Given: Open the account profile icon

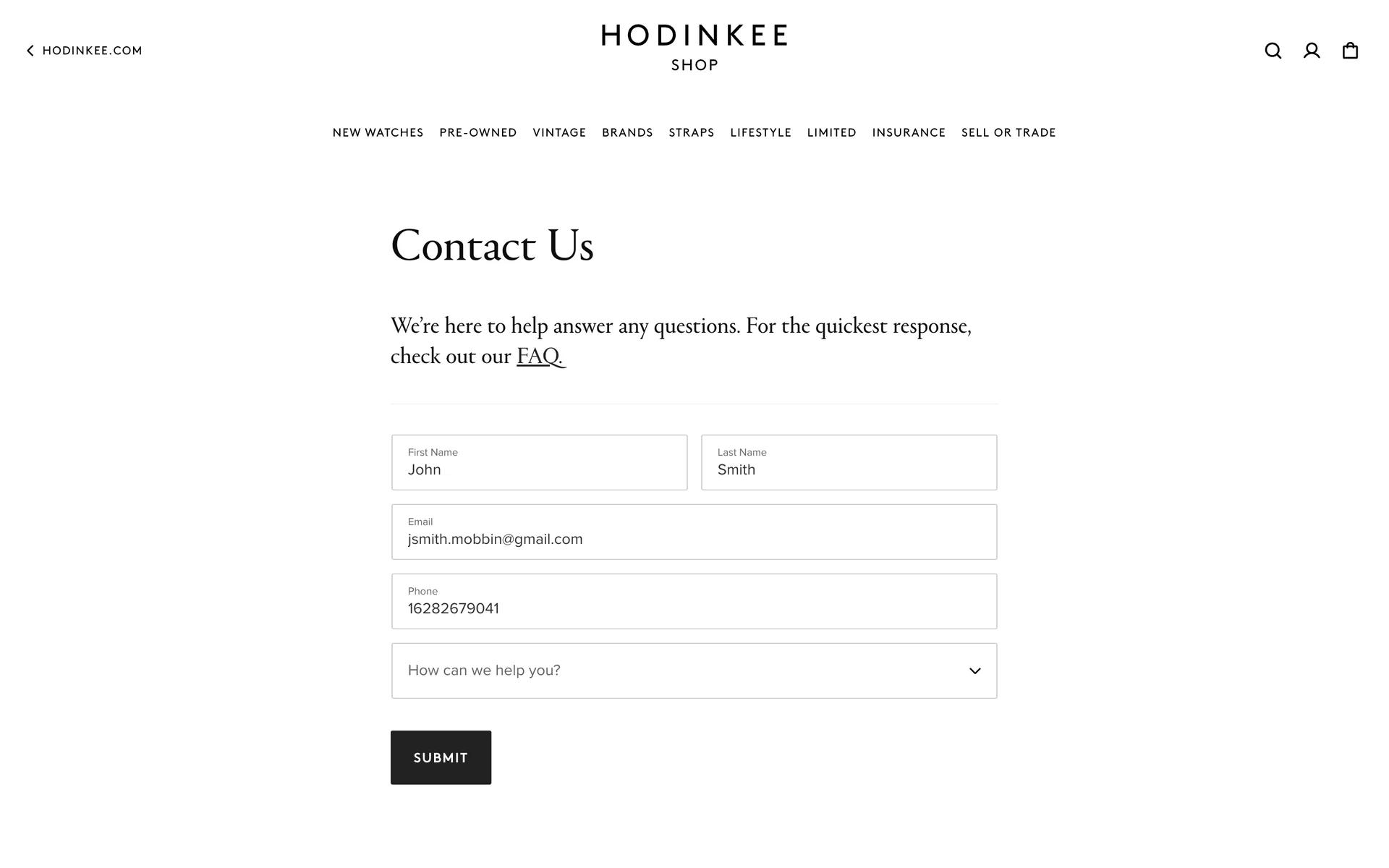Looking at the screenshot, I should click(x=1312, y=51).
